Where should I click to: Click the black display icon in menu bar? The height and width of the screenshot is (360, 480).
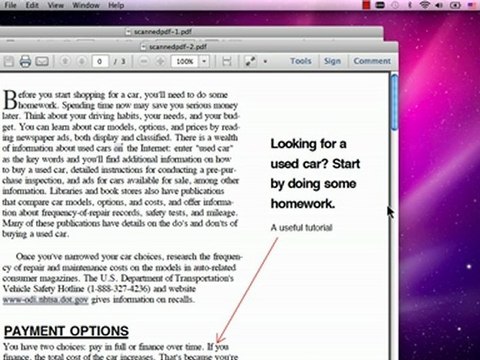[380, 5]
